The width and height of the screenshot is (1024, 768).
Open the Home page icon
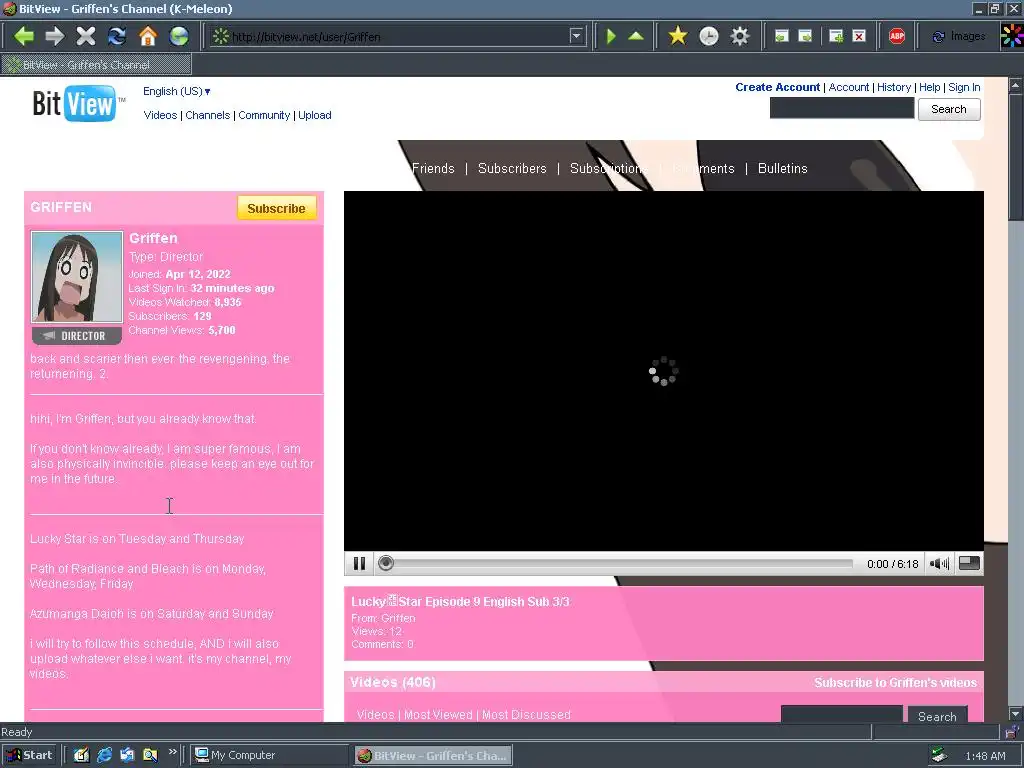pos(148,36)
